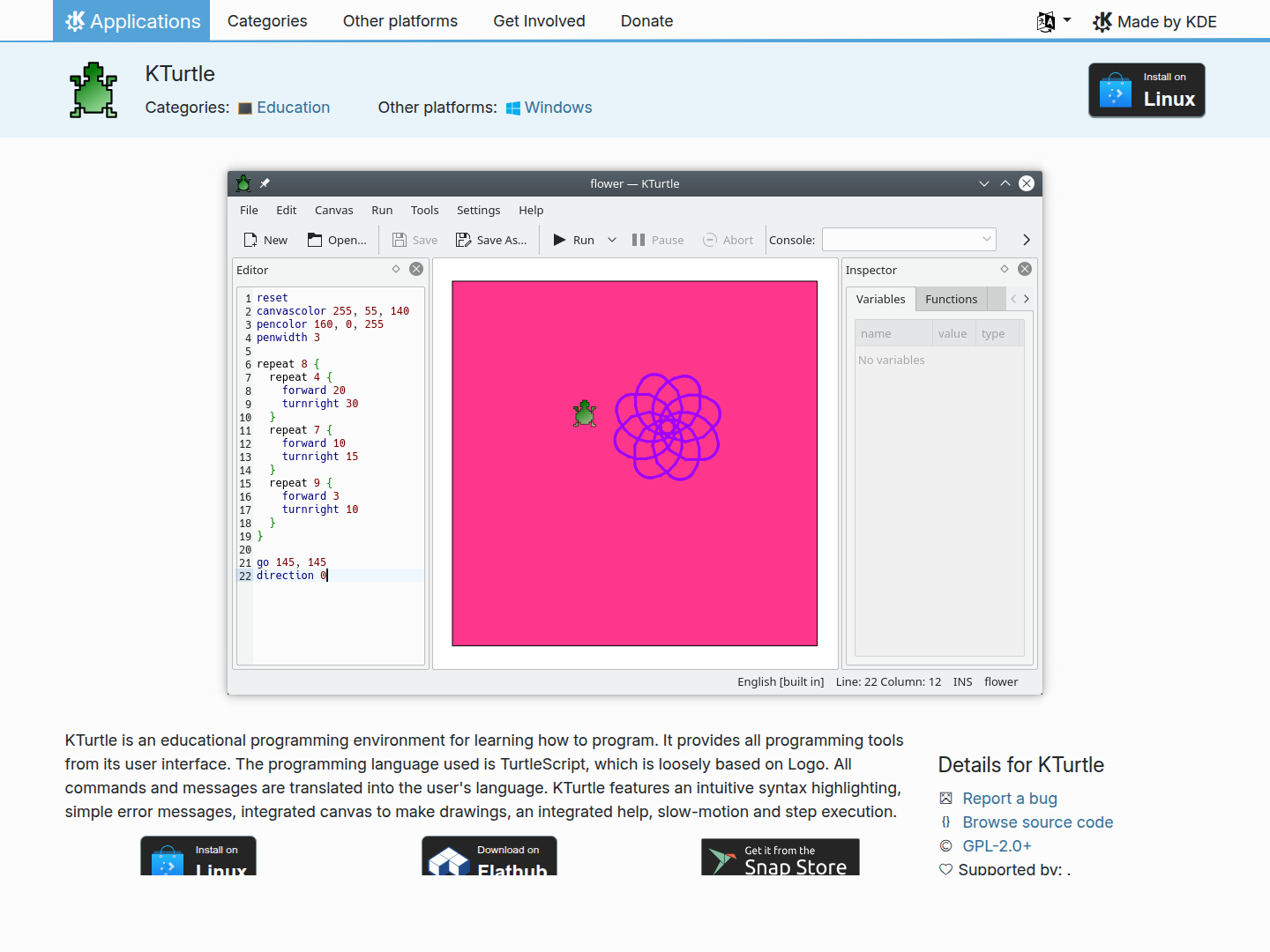This screenshot has width=1270, height=952.
Task: Click the Save floppy disk icon
Action: point(400,240)
